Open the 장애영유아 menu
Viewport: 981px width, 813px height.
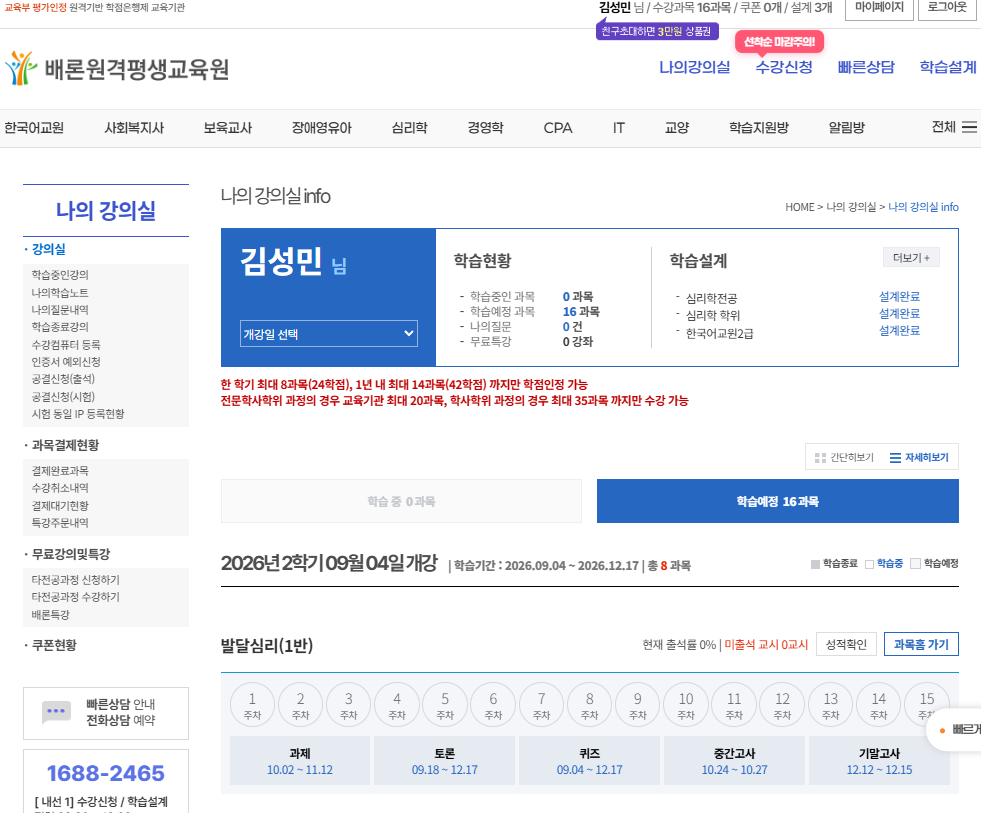[322, 128]
